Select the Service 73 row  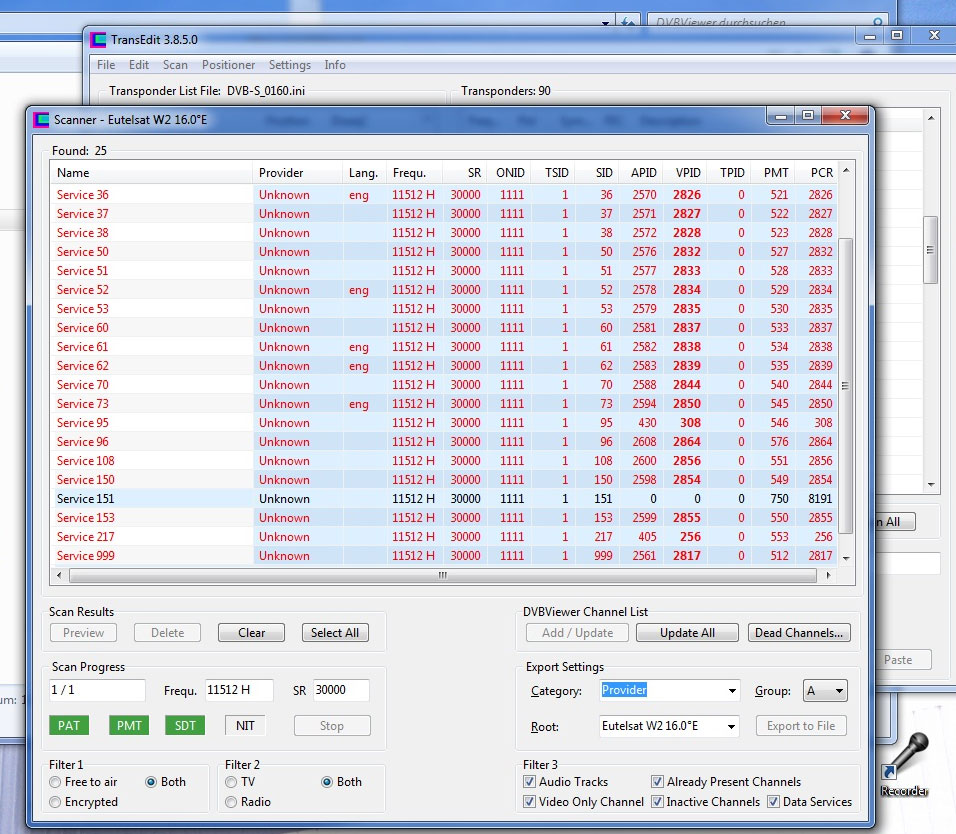point(444,404)
